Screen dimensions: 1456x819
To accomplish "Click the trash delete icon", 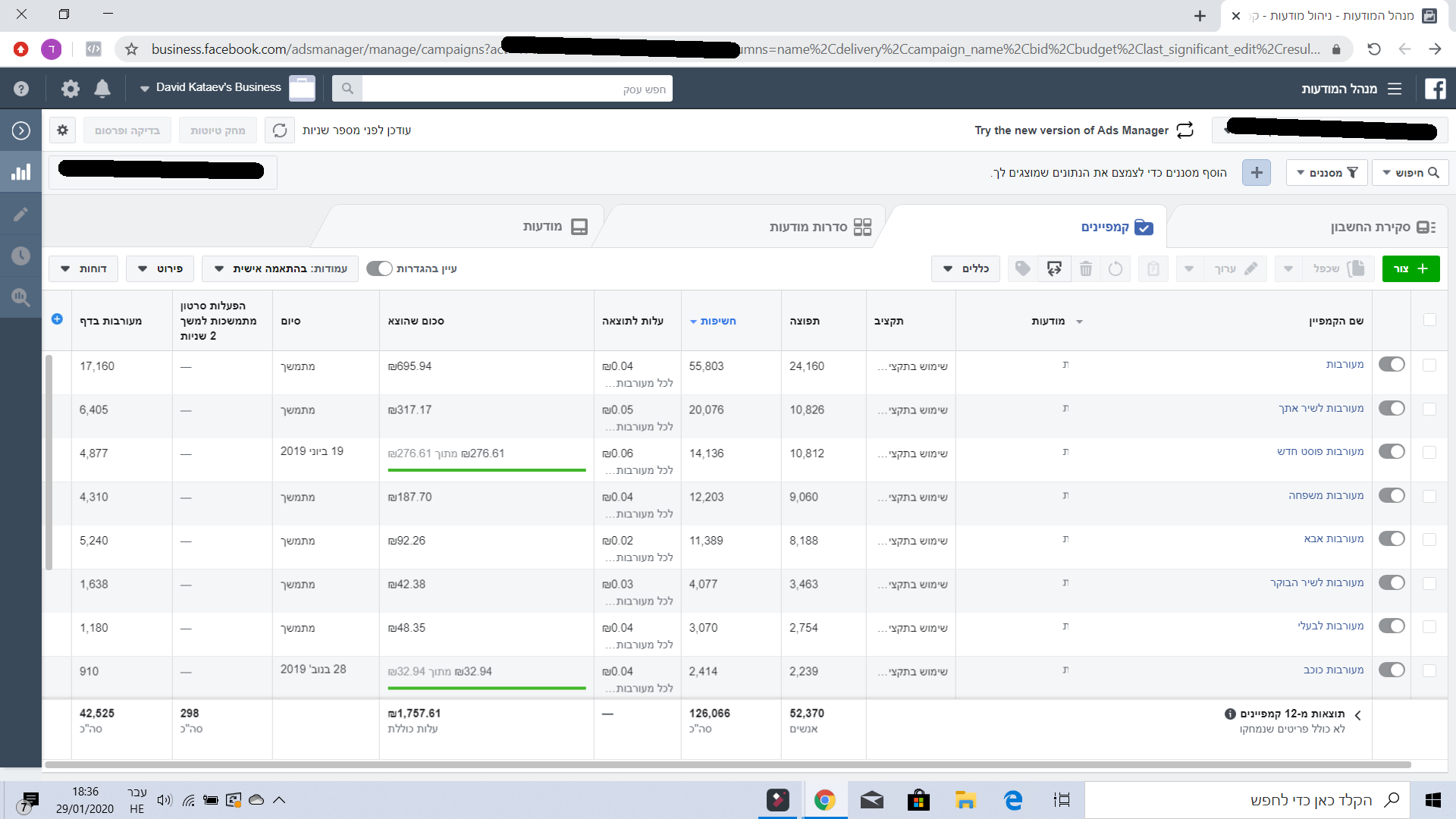I will [1086, 268].
